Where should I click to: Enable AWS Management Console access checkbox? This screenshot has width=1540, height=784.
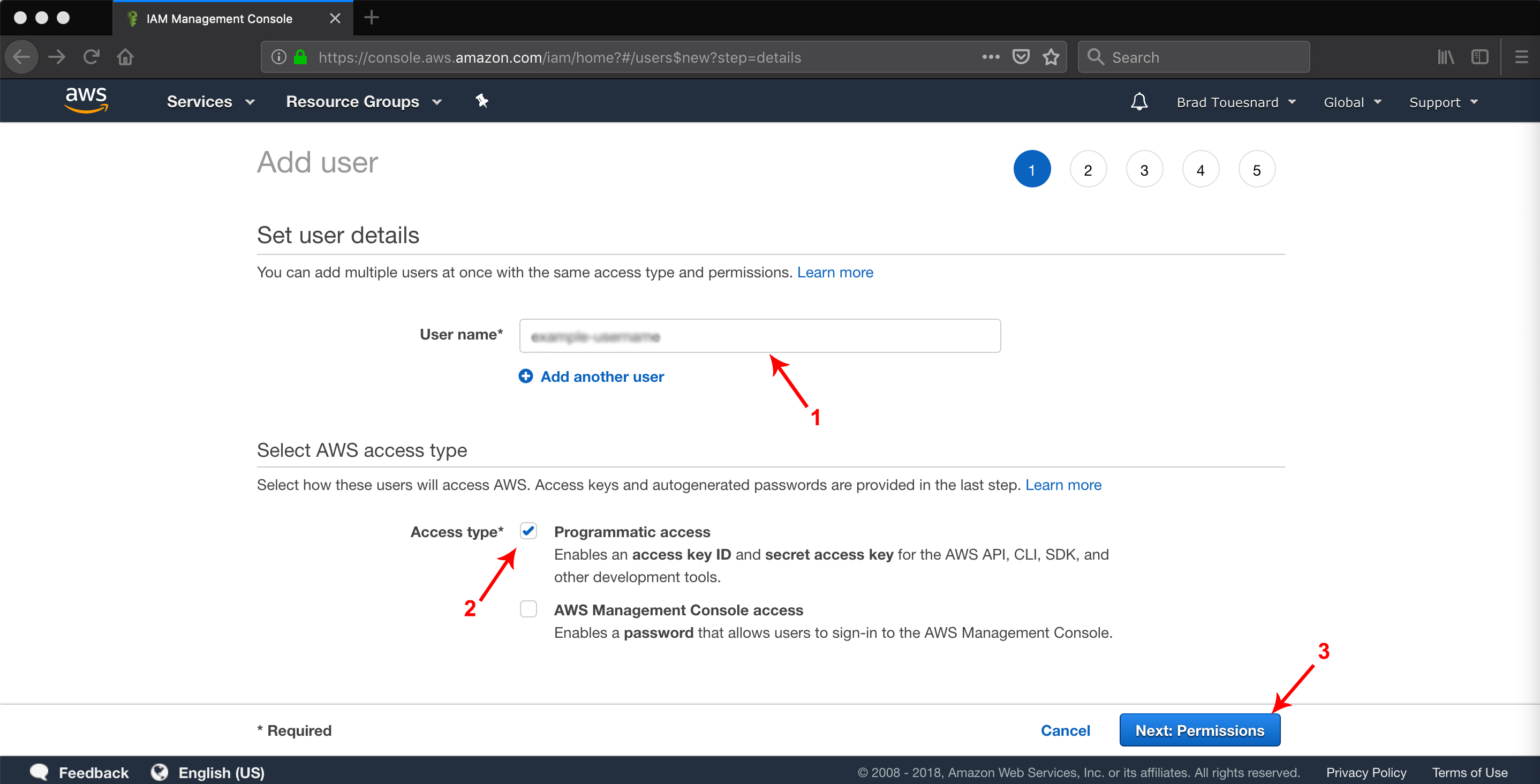pos(528,609)
